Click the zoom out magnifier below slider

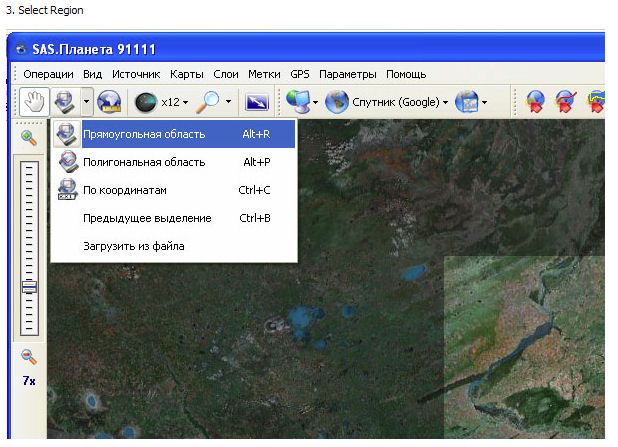pos(29,356)
